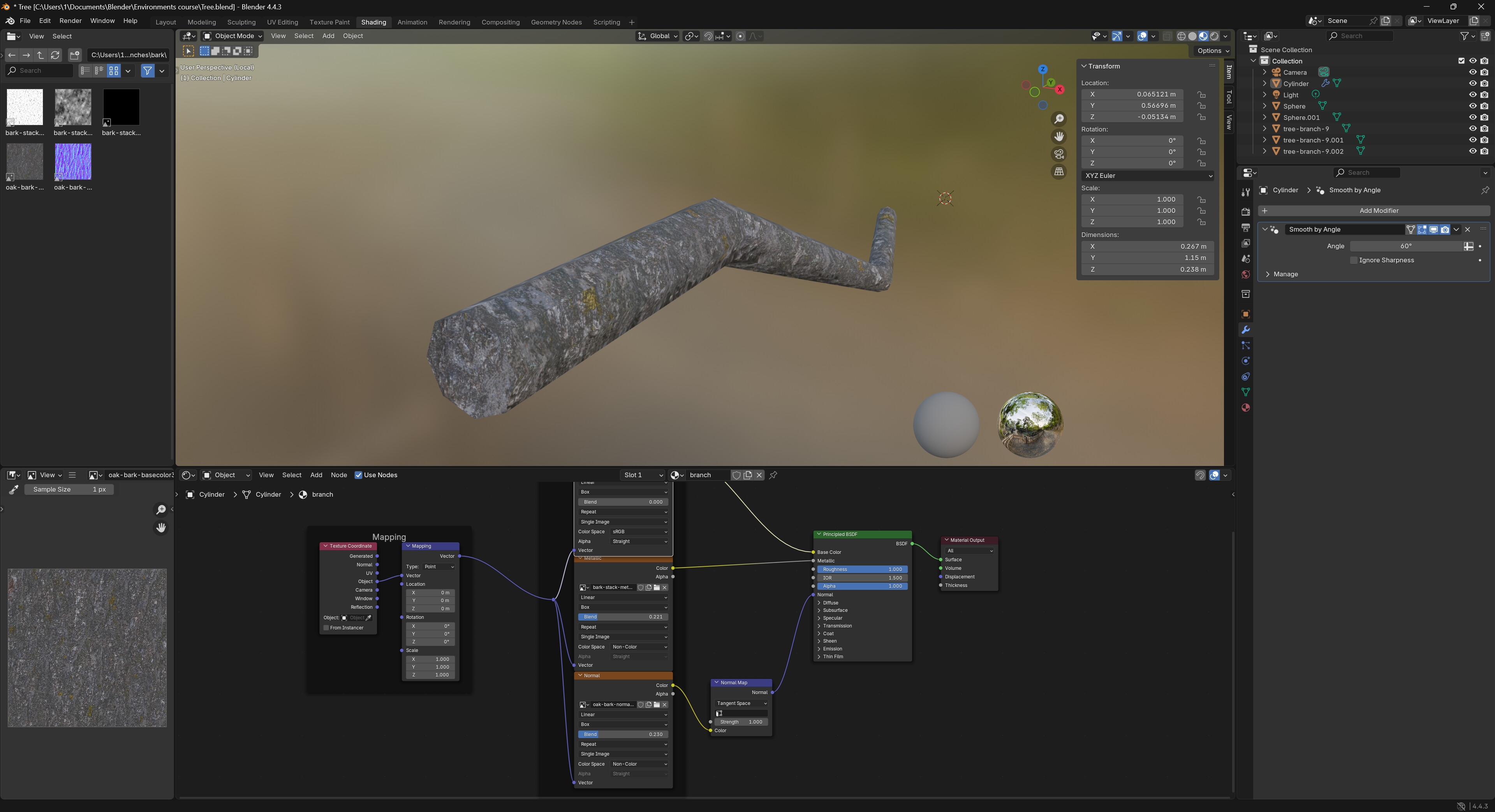The image size is (1495, 812).
Task: Open the Slot 1 dropdown in shader editor
Action: point(643,475)
